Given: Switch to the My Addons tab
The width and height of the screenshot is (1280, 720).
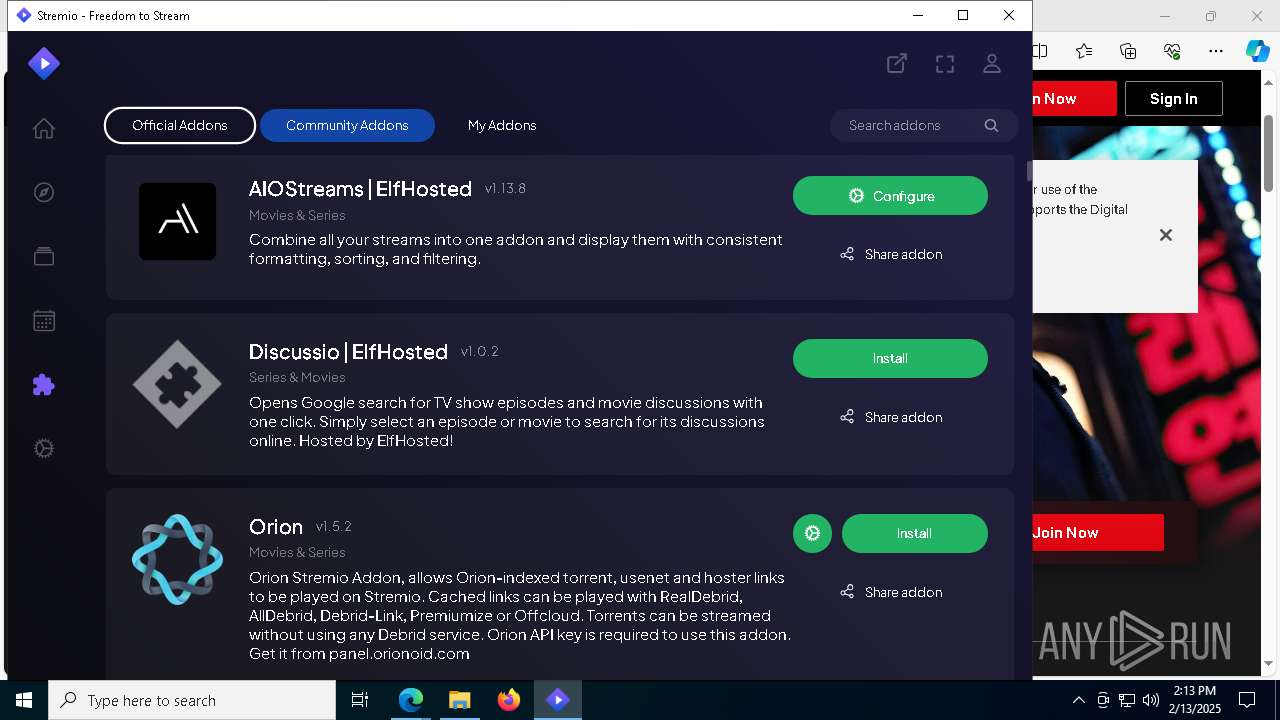Looking at the screenshot, I should click(502, 125).
